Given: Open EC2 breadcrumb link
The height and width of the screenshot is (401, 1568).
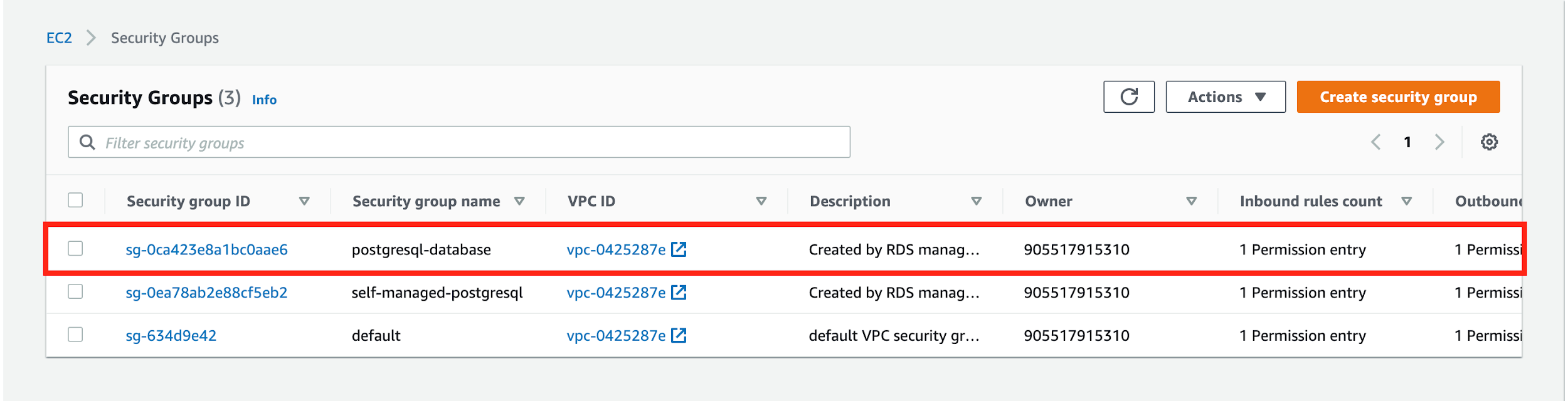Looking at the screenshot, I should coord(59,38).
